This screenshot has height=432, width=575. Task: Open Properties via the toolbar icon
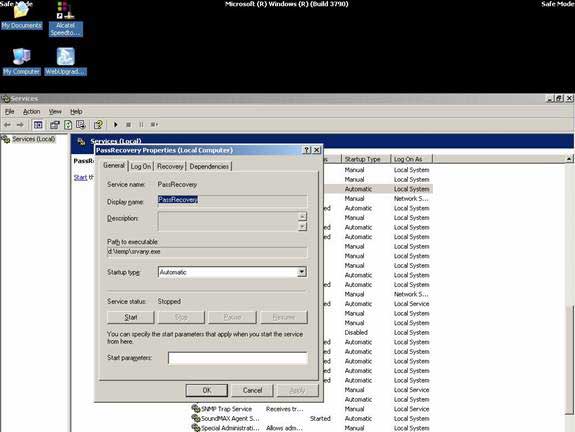click(x=55, y=125)
